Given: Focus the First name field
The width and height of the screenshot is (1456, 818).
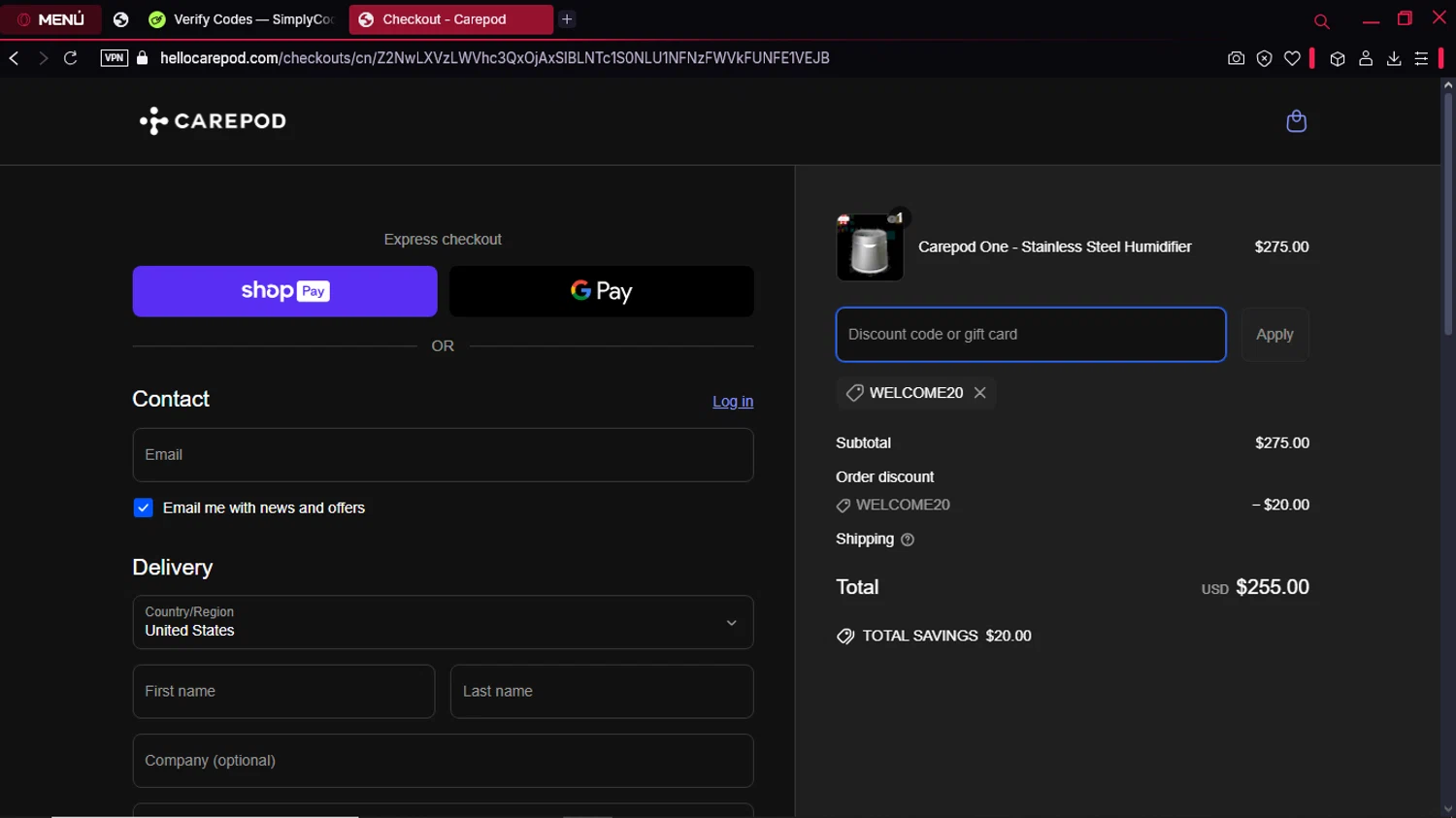Looking at the screenshot, I should pos(283,692).
